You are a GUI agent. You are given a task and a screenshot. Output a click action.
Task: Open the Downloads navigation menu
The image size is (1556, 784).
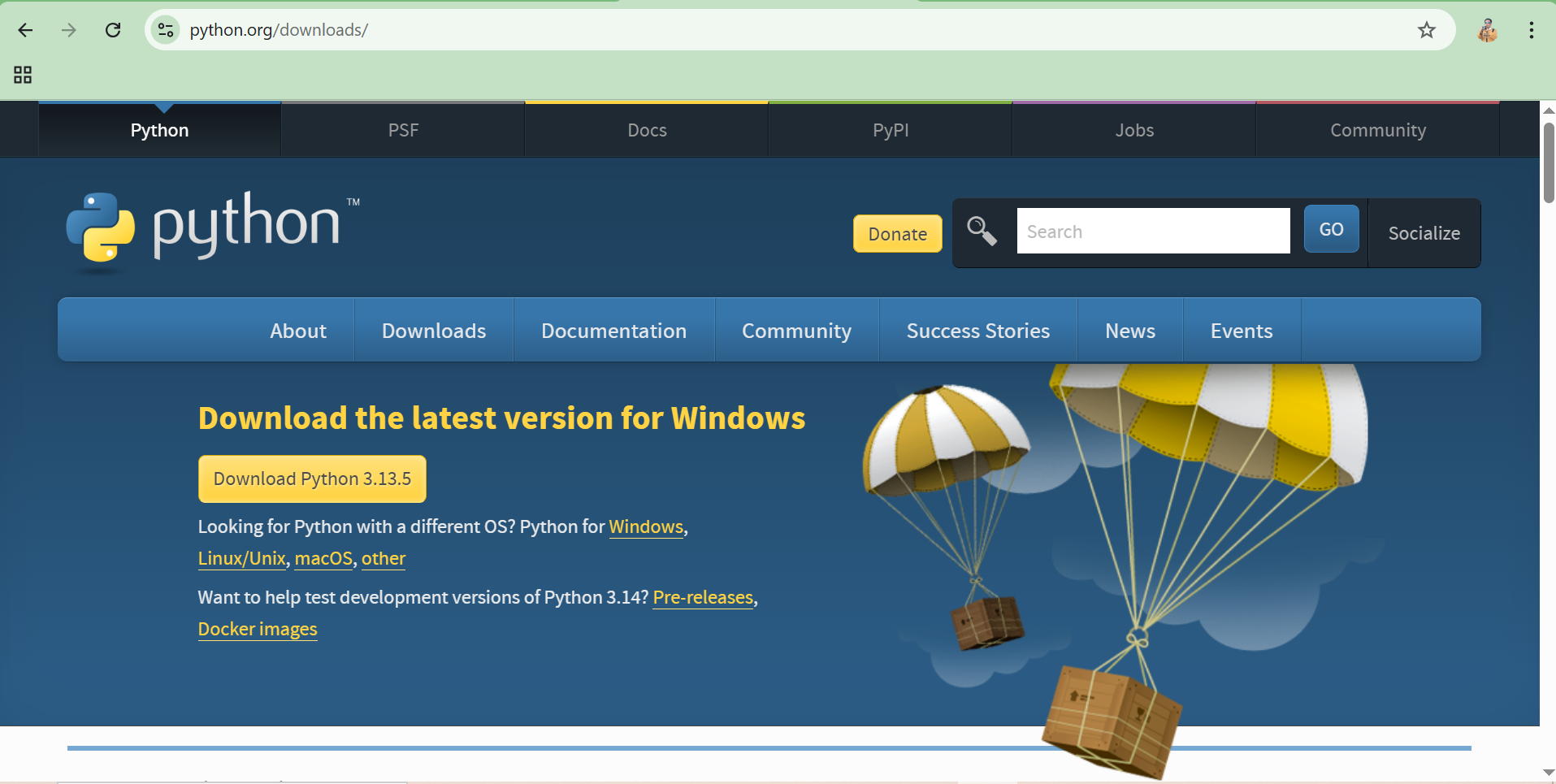click(x=434, y=331)
